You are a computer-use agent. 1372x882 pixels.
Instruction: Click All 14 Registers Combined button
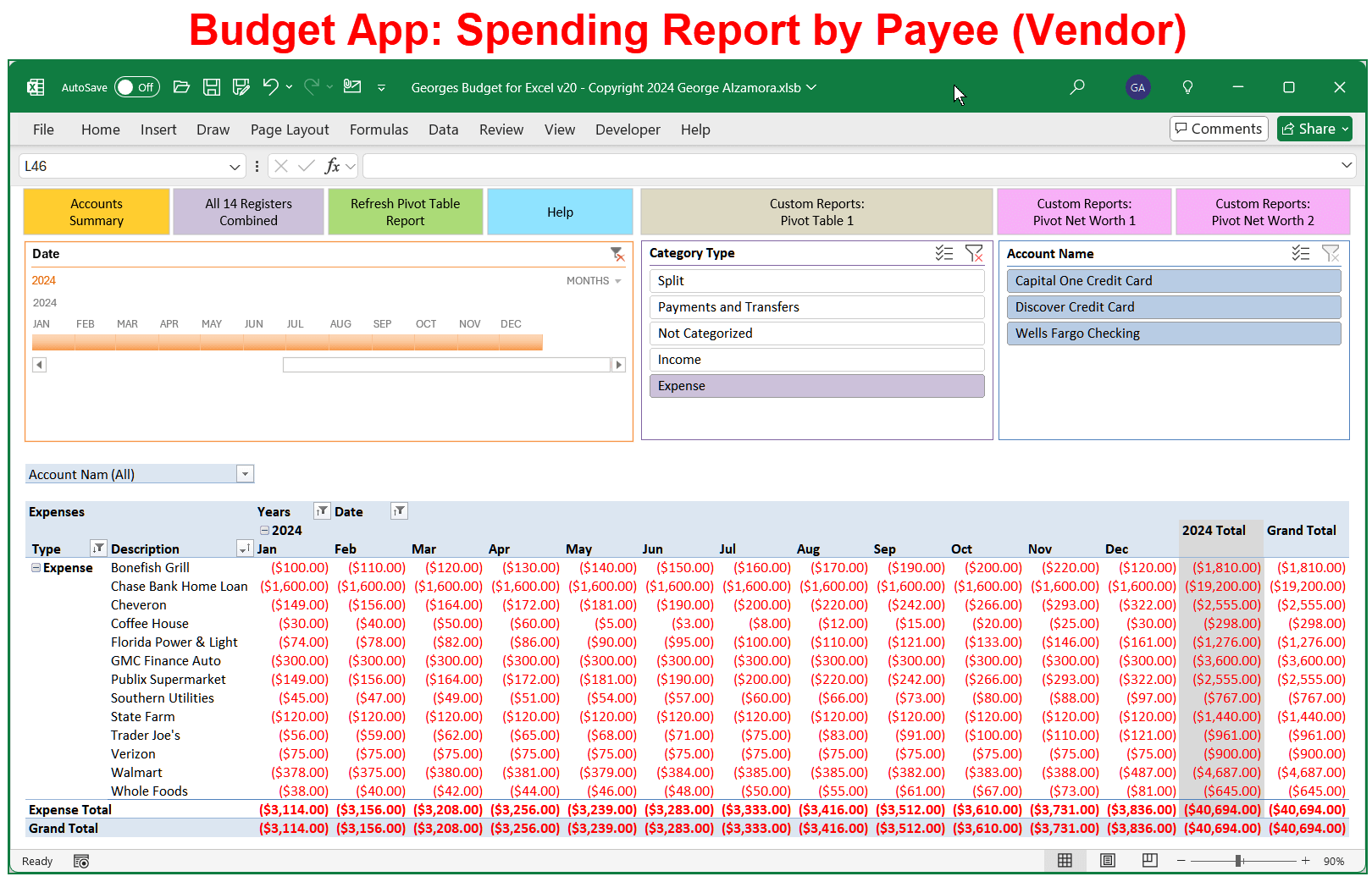248,212
